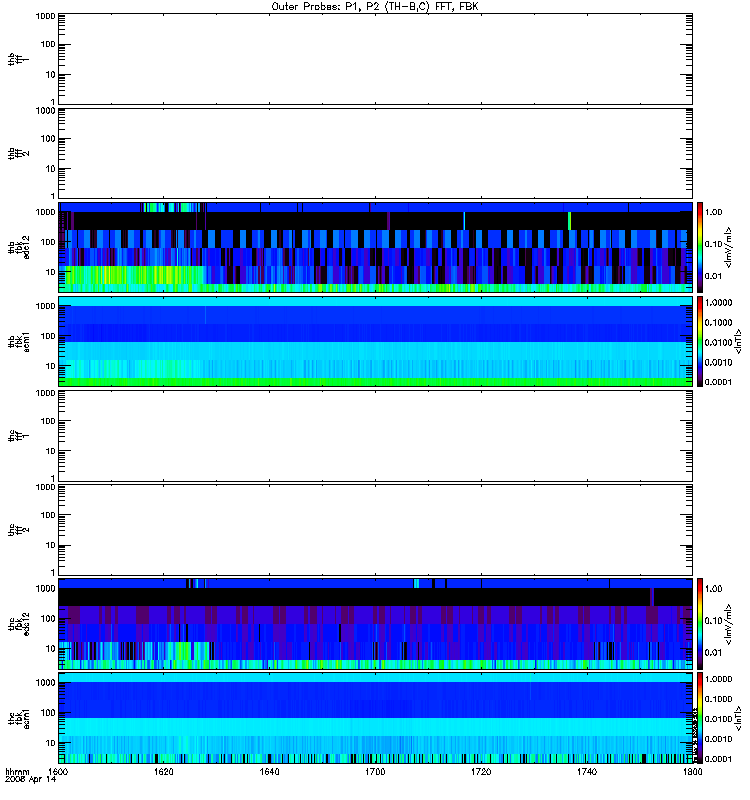Image resolution: width=750 pixels, height=800 pixels.
Task: Click the thc fbk edc12 spectrogram panel
Action: [375, 623]
